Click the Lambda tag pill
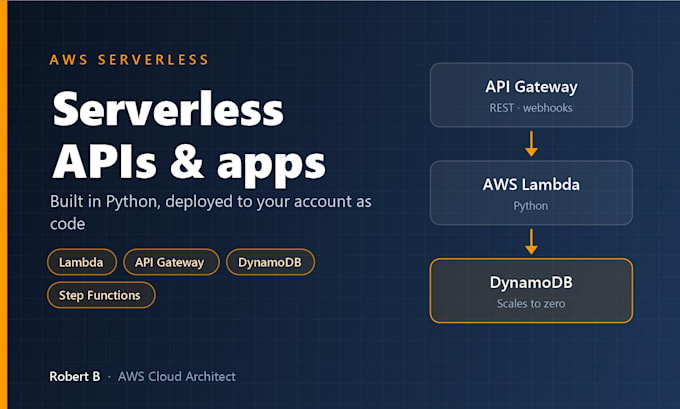The image size is (680, 409). point(82,262)
